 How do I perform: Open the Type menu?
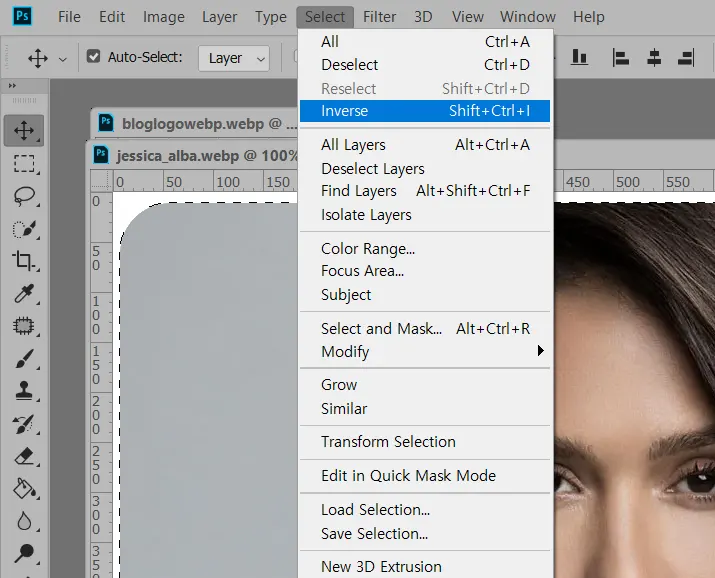[x=271, y=17]
